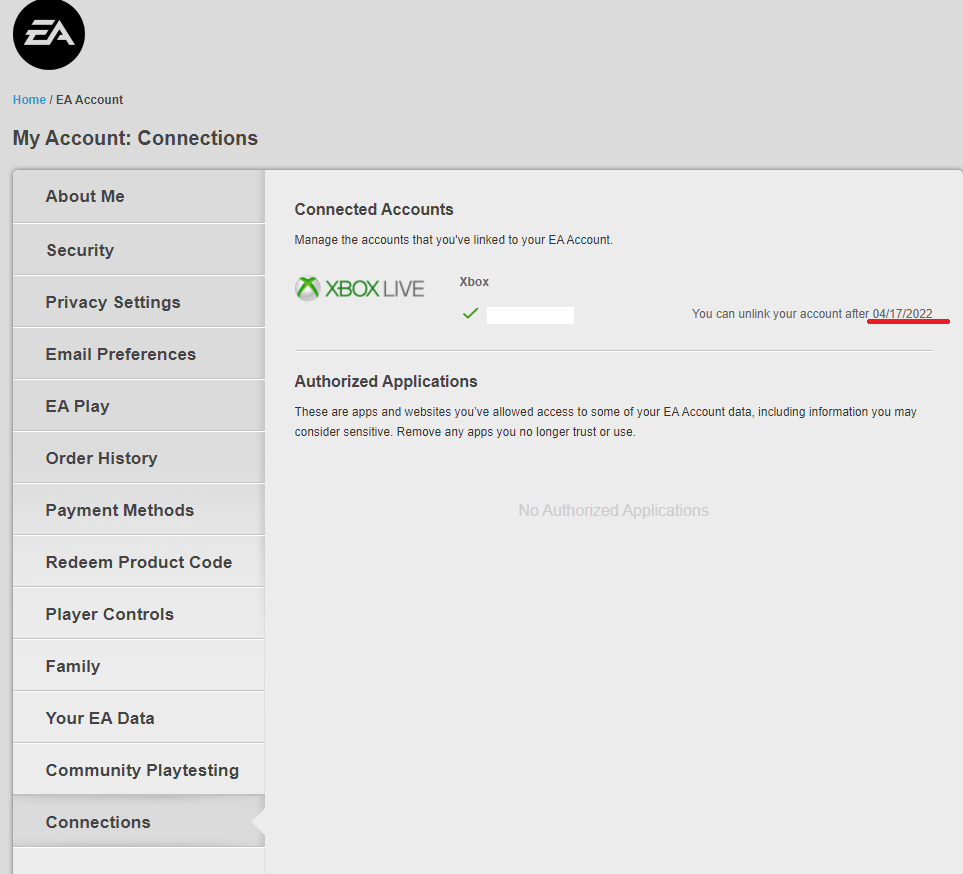Open Your EA Data tab
The width and height of the screenshot is (963, 874).
pos(100,718)
